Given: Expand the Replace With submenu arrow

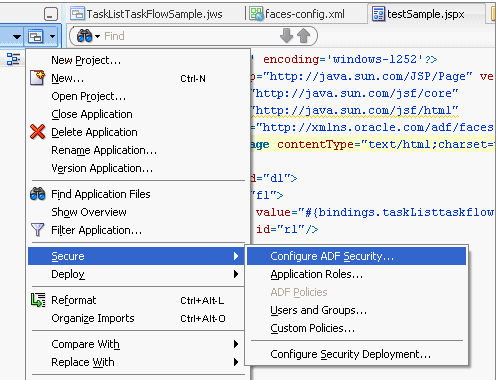Looking at the screenshot, I should click(236, 362).
